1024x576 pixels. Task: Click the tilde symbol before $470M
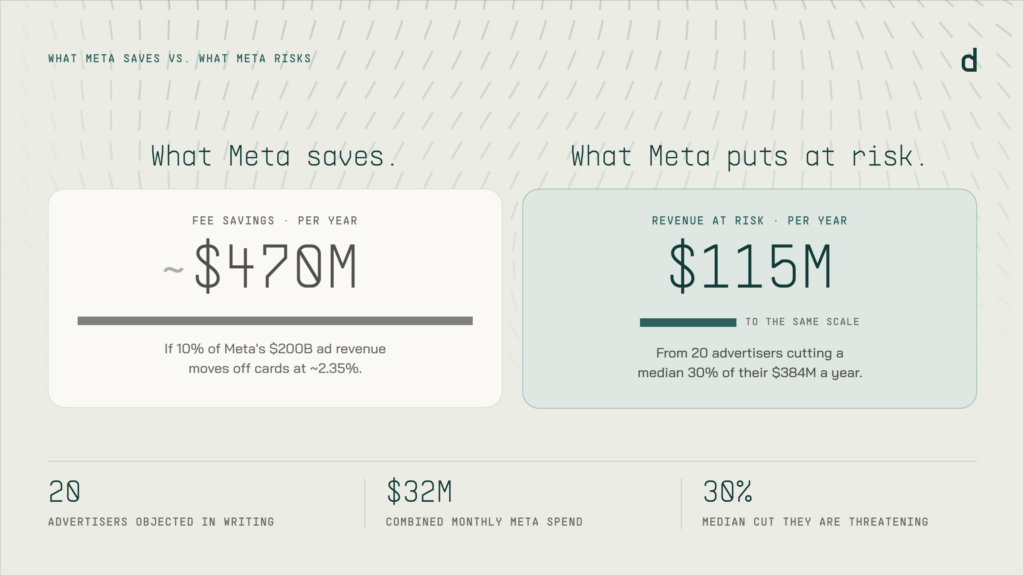point(173,269)
